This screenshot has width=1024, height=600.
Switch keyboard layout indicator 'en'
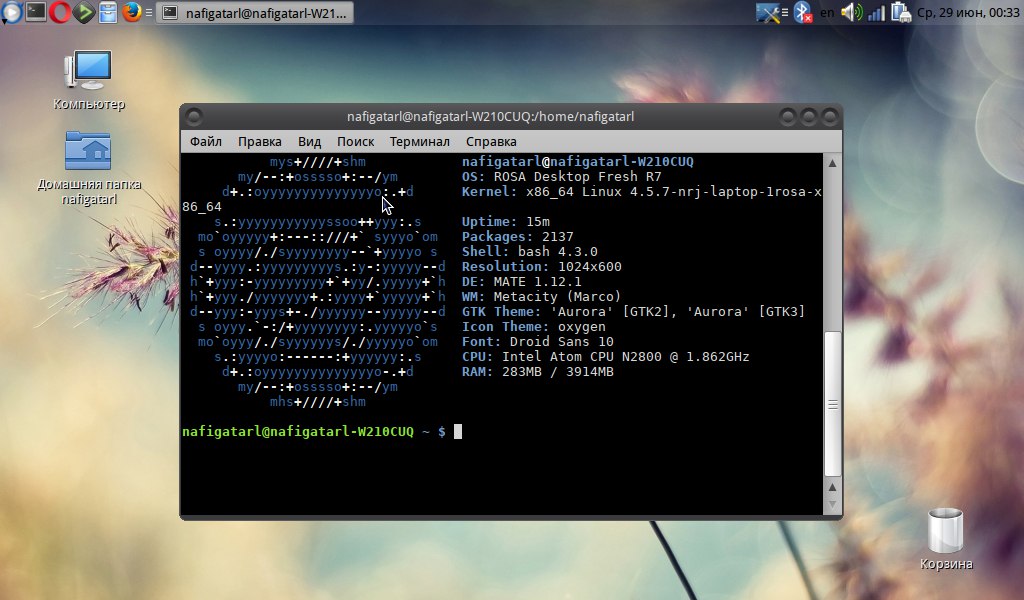827,12
